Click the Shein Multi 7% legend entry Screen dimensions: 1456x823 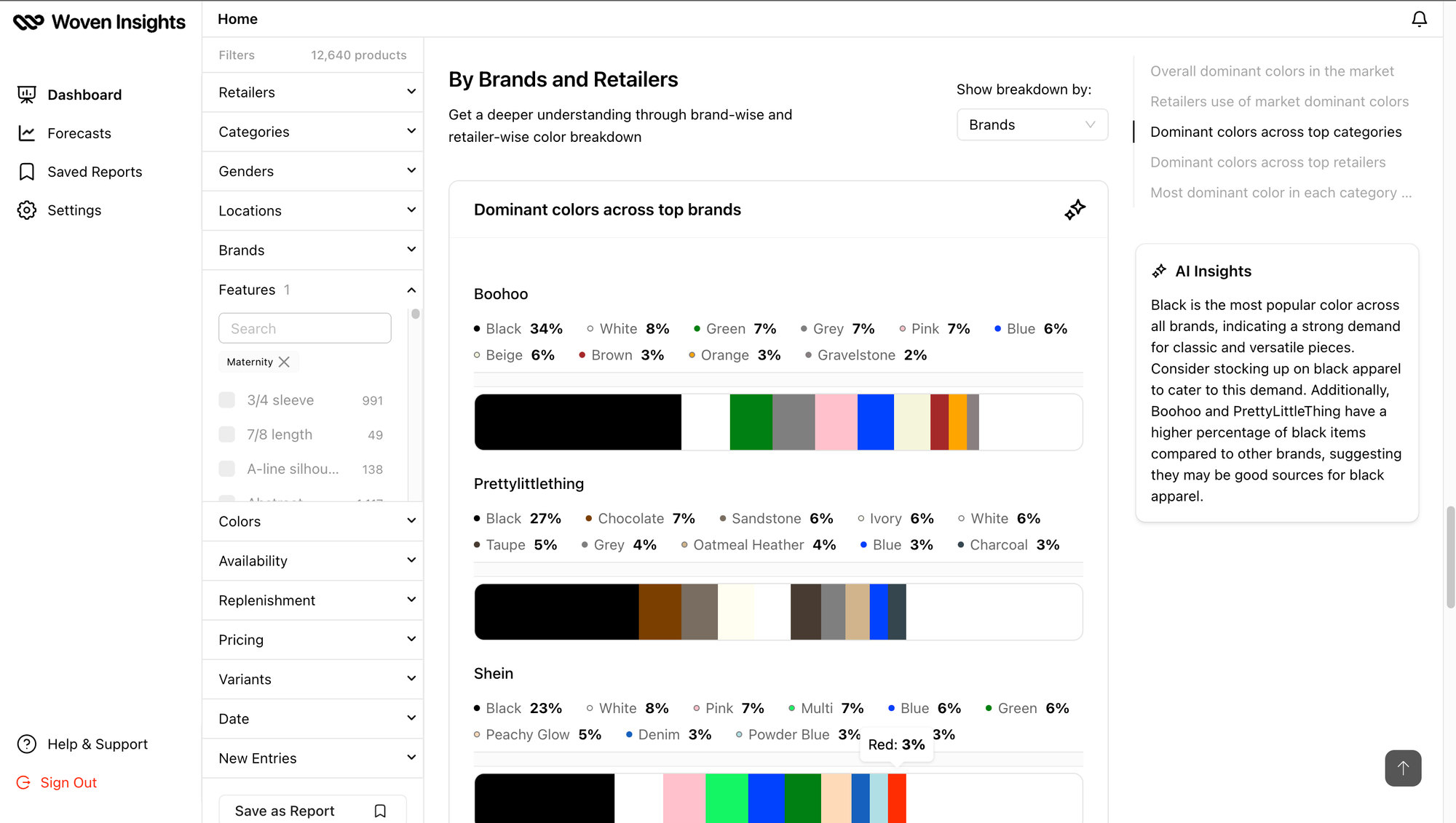(x=826, y=709)
